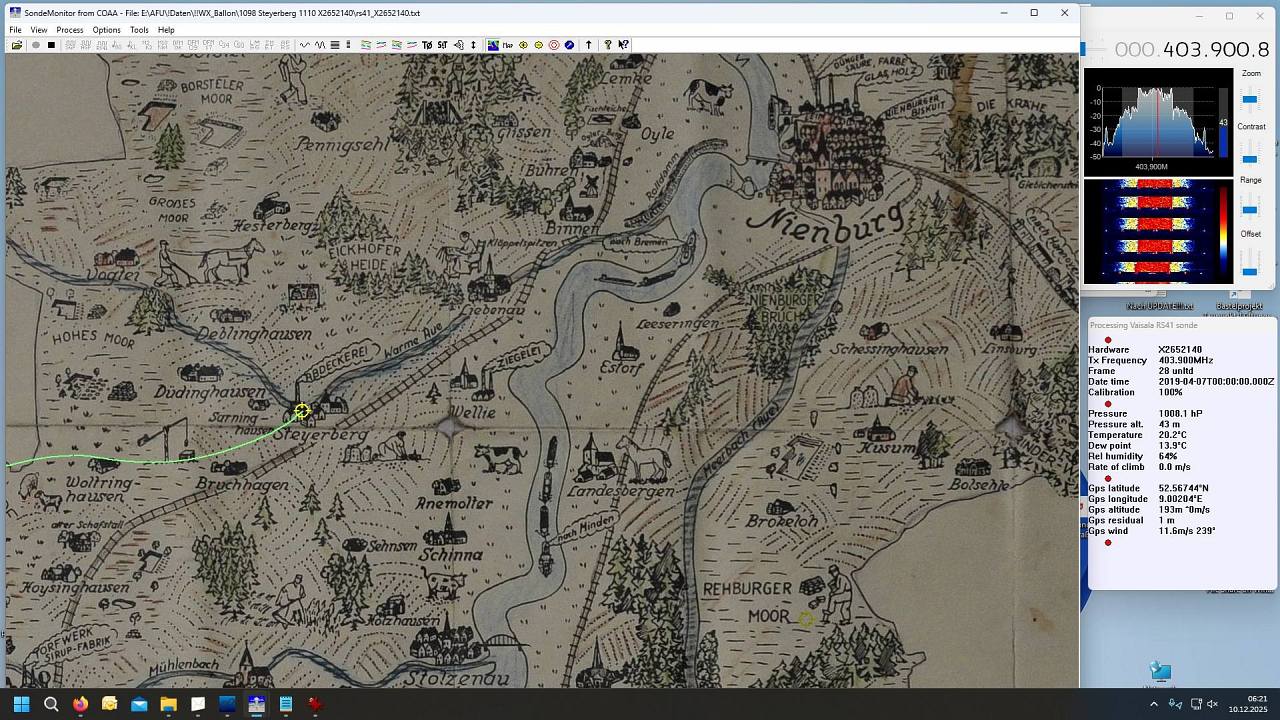Open the Options menu

106,30
